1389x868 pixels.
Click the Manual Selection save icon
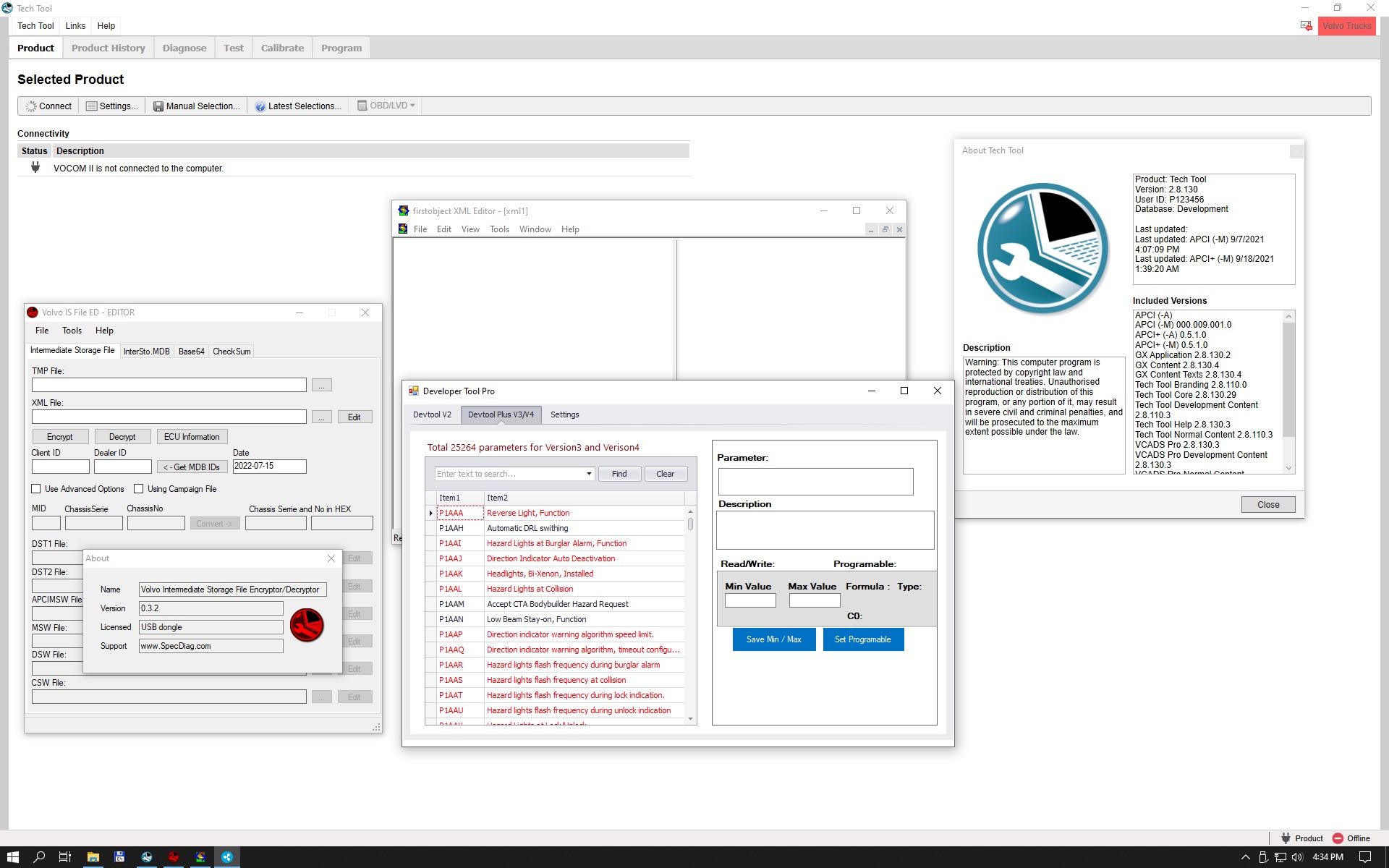pos(158,106)
